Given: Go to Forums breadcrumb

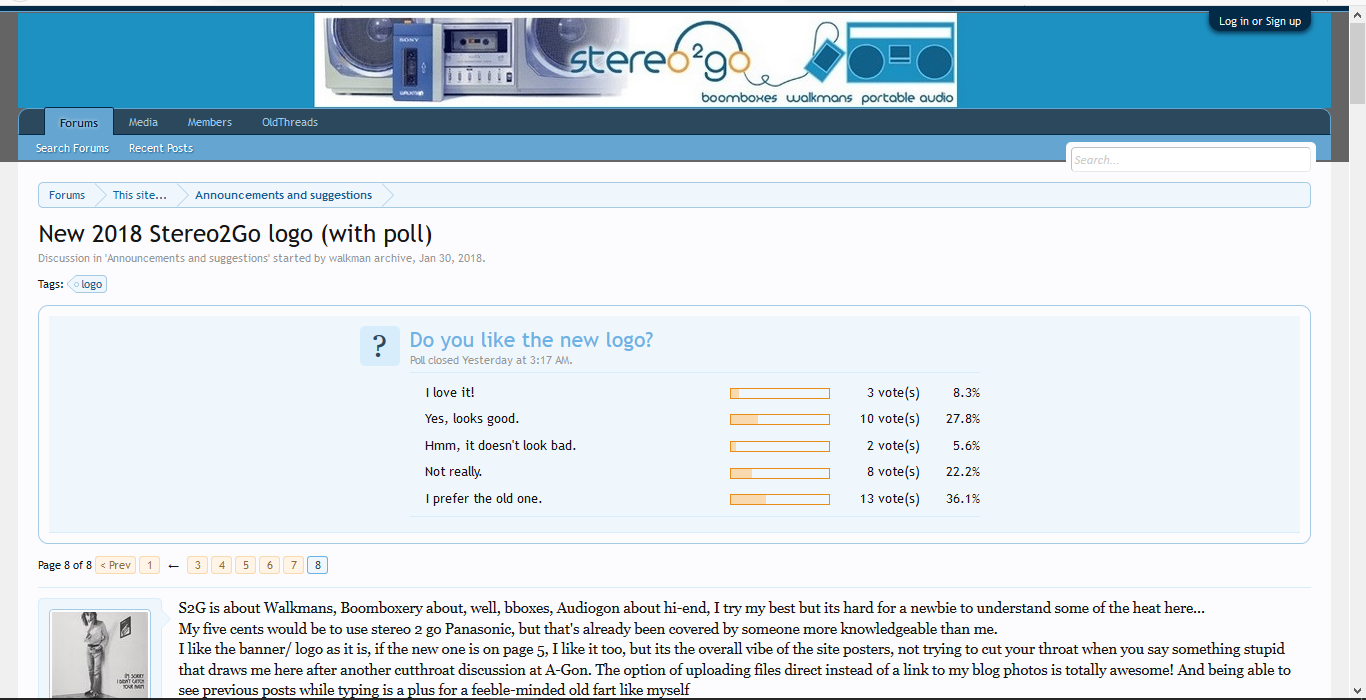Looking at the screenshot, I should (x=67, y=195).
